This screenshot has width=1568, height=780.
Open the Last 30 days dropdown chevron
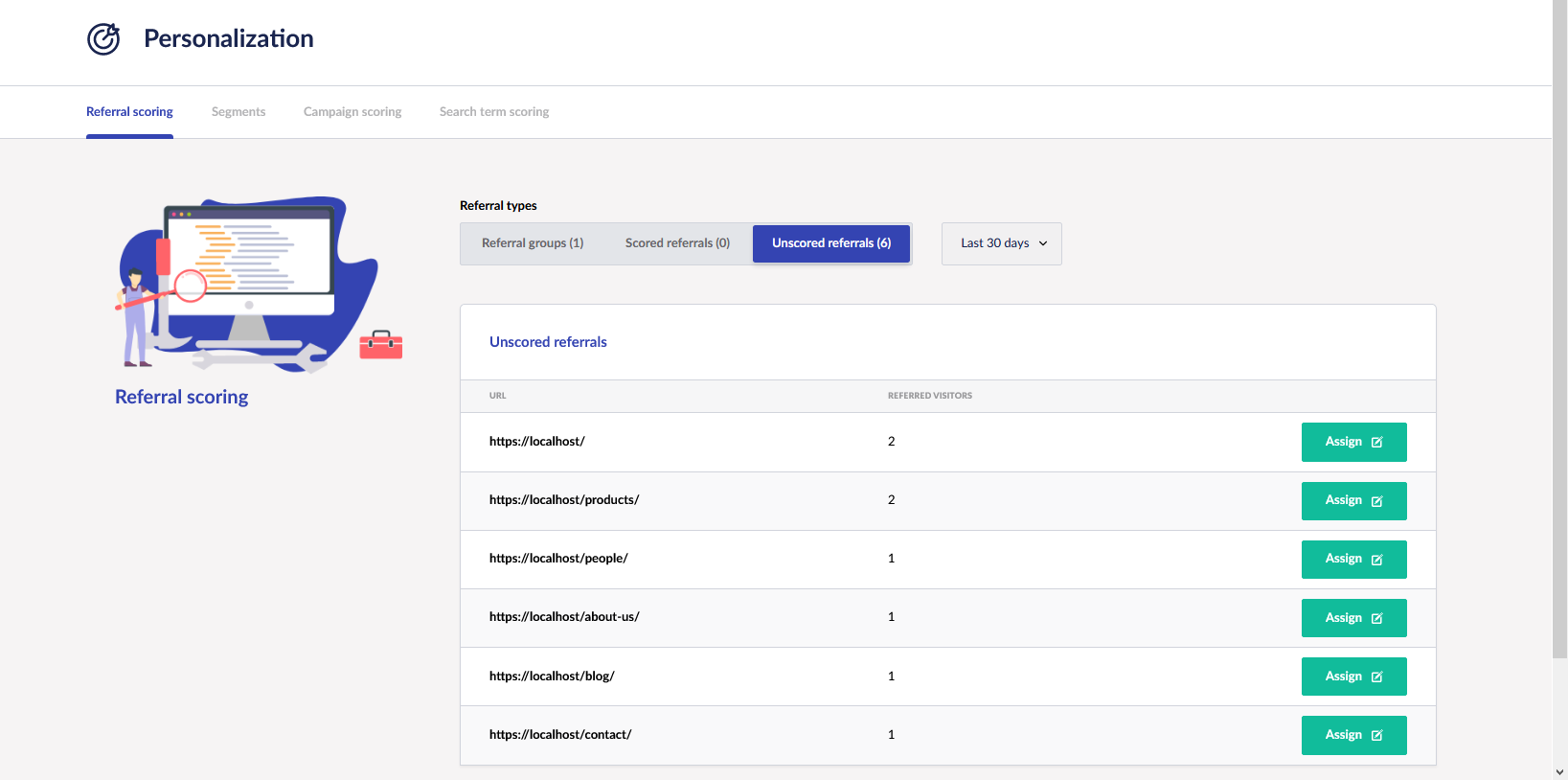(1043, 243)
